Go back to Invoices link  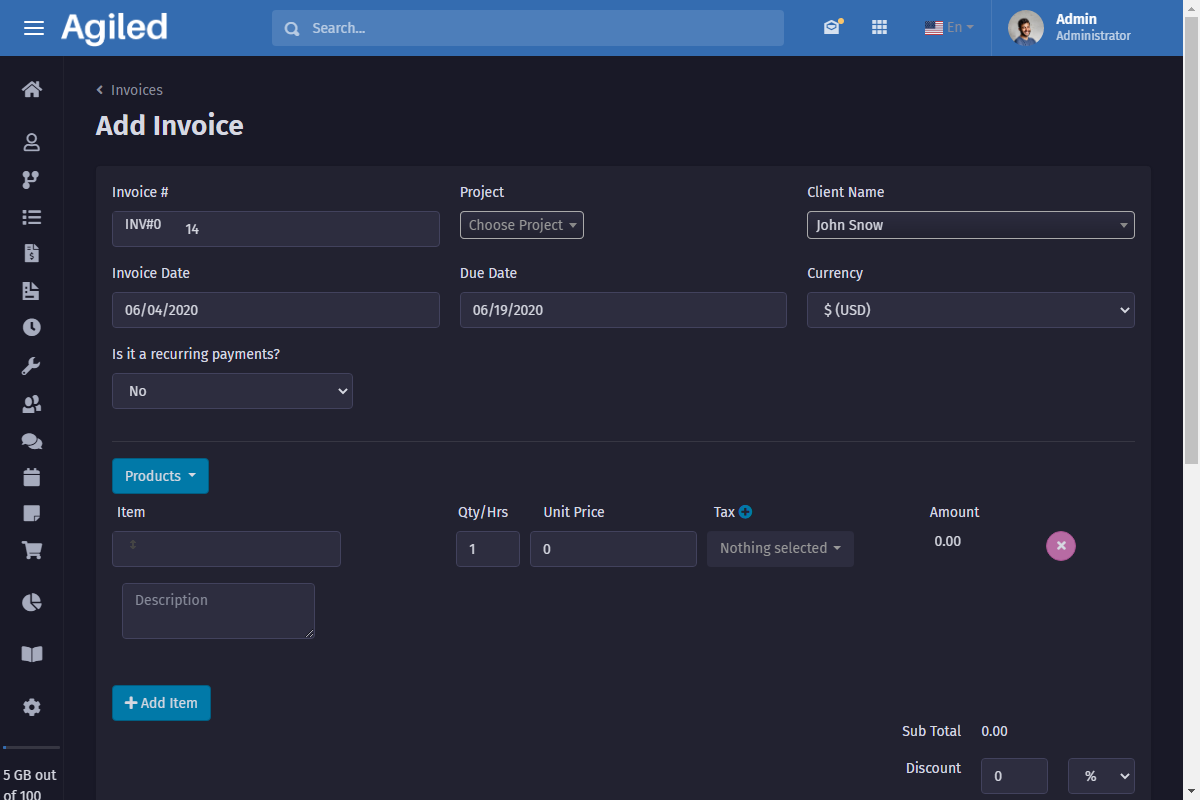(x=136, y=90)
